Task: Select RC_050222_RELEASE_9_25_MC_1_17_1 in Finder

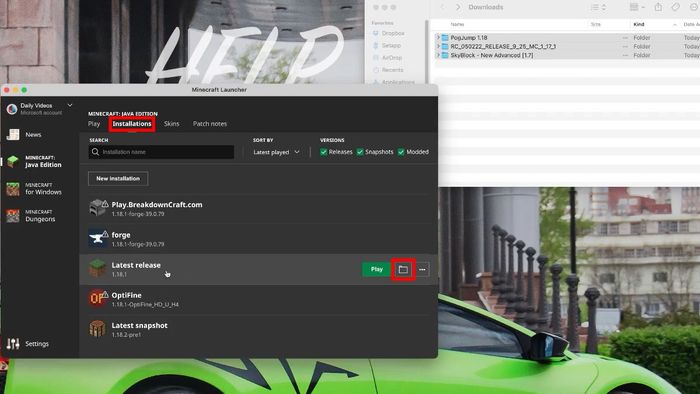Action: click(503, 46)
